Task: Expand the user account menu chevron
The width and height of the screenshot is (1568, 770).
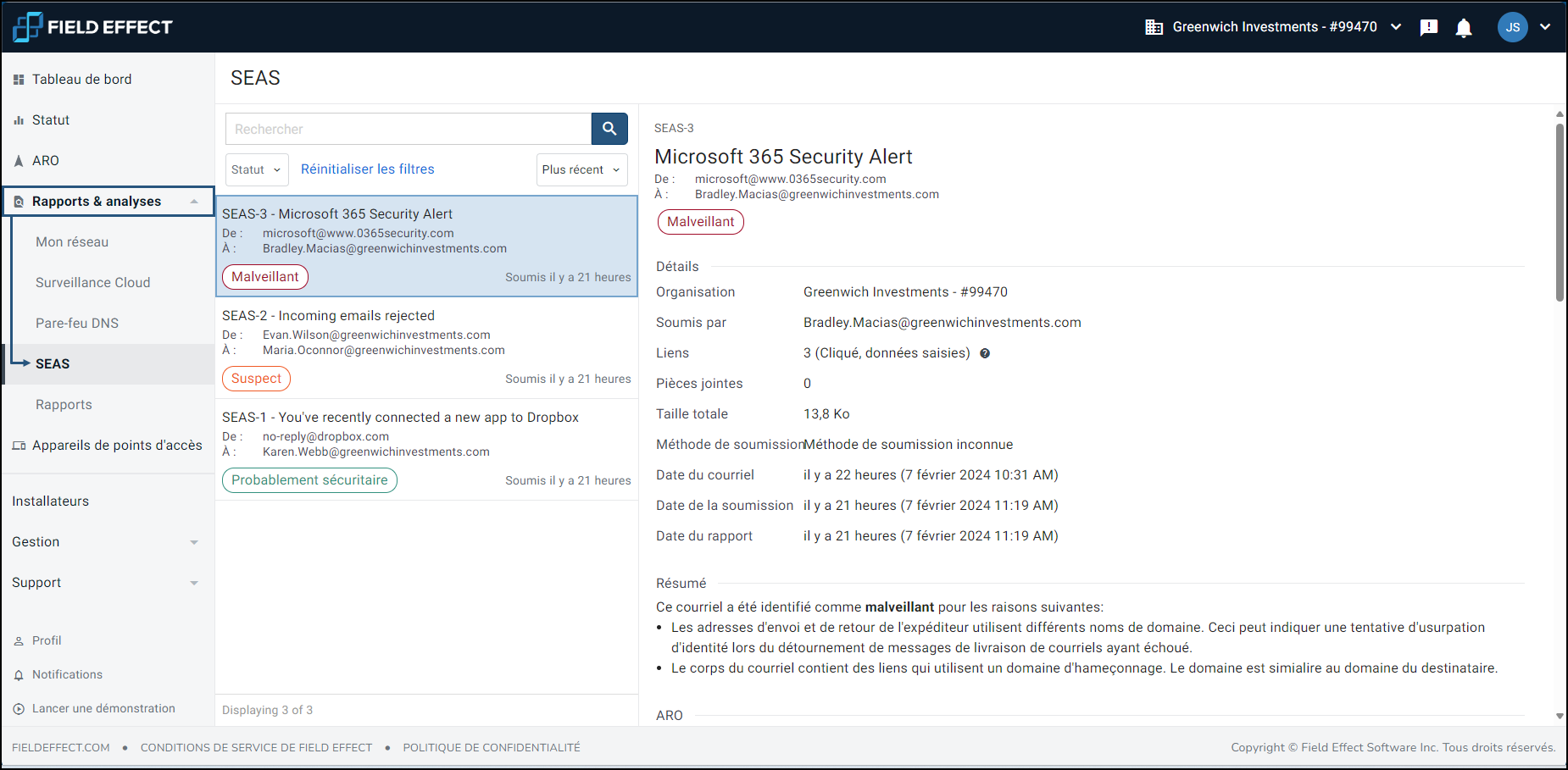Action: [1545, 27]
